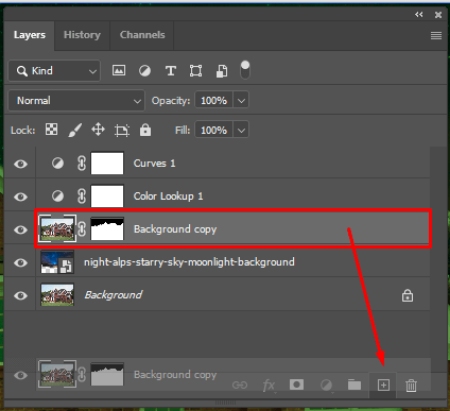
Task: Hide the Color Lookup 1 layer
Action: pos(20,197)
